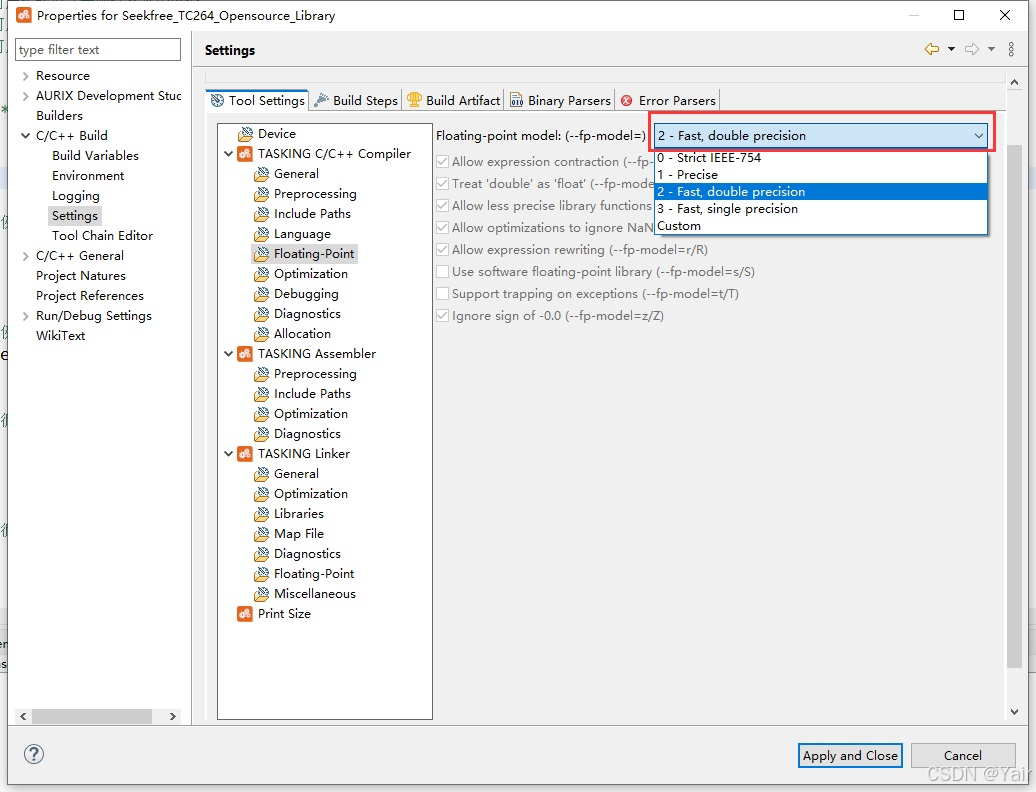The image size is (1036, 792).
Task: Click Apply and Close button
Action: [850, 755]
